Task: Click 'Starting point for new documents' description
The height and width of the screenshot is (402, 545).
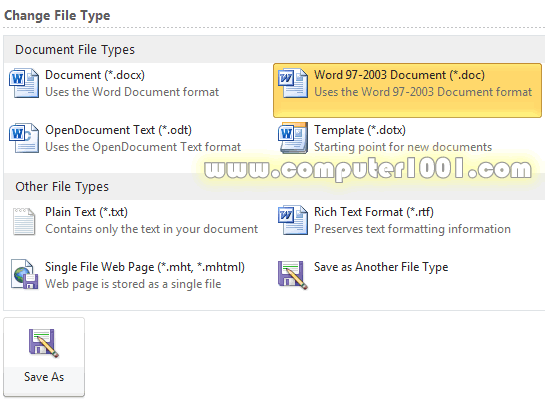Action: click(403, 147)
